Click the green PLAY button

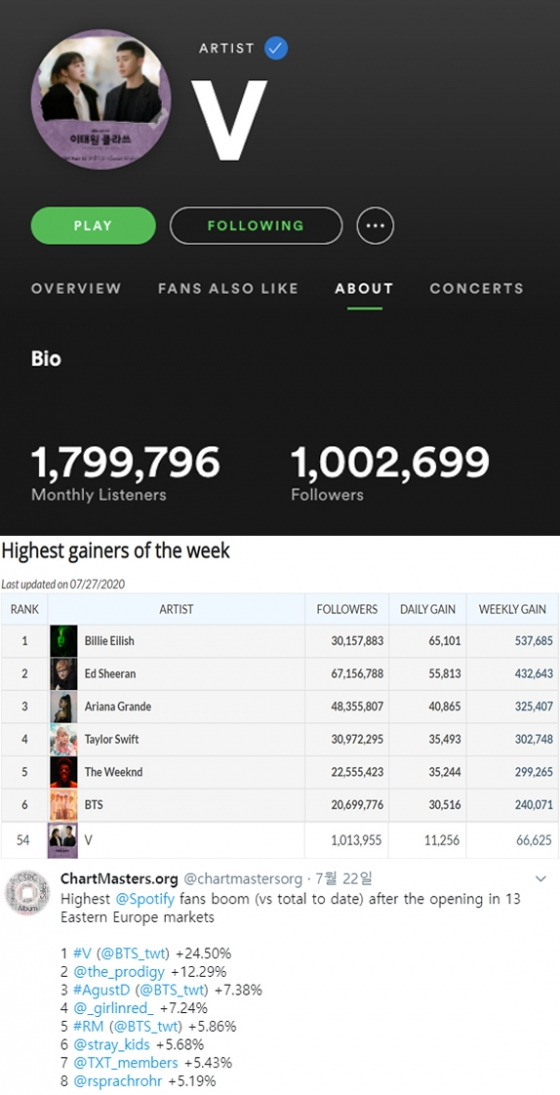point(93,226)
